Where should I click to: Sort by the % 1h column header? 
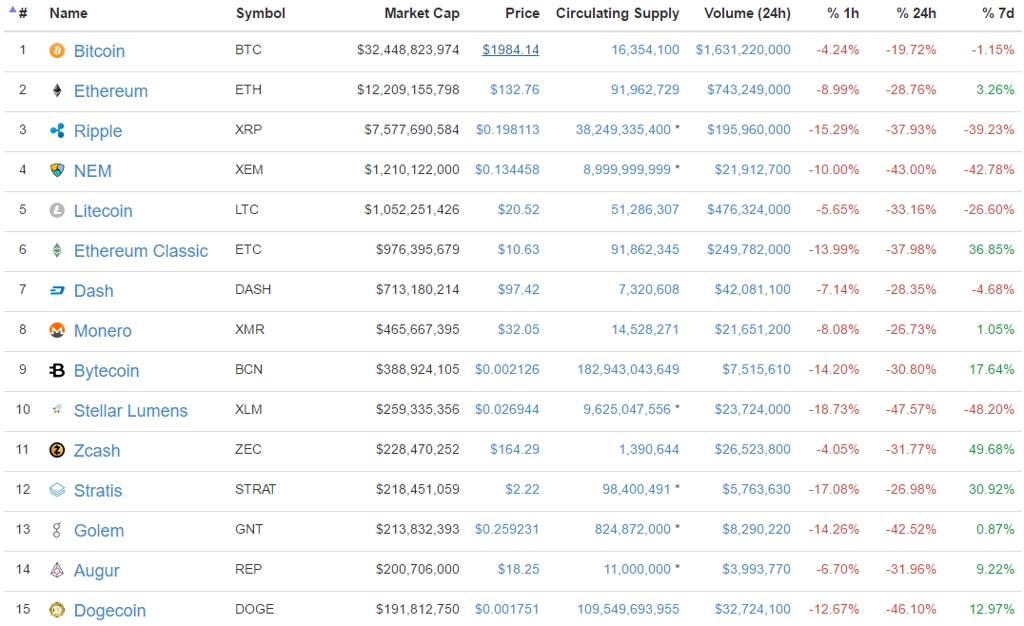843,13
